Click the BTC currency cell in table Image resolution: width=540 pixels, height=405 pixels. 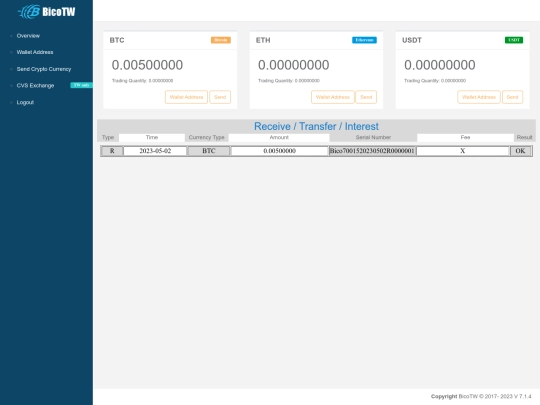click(x=209, y=151)
